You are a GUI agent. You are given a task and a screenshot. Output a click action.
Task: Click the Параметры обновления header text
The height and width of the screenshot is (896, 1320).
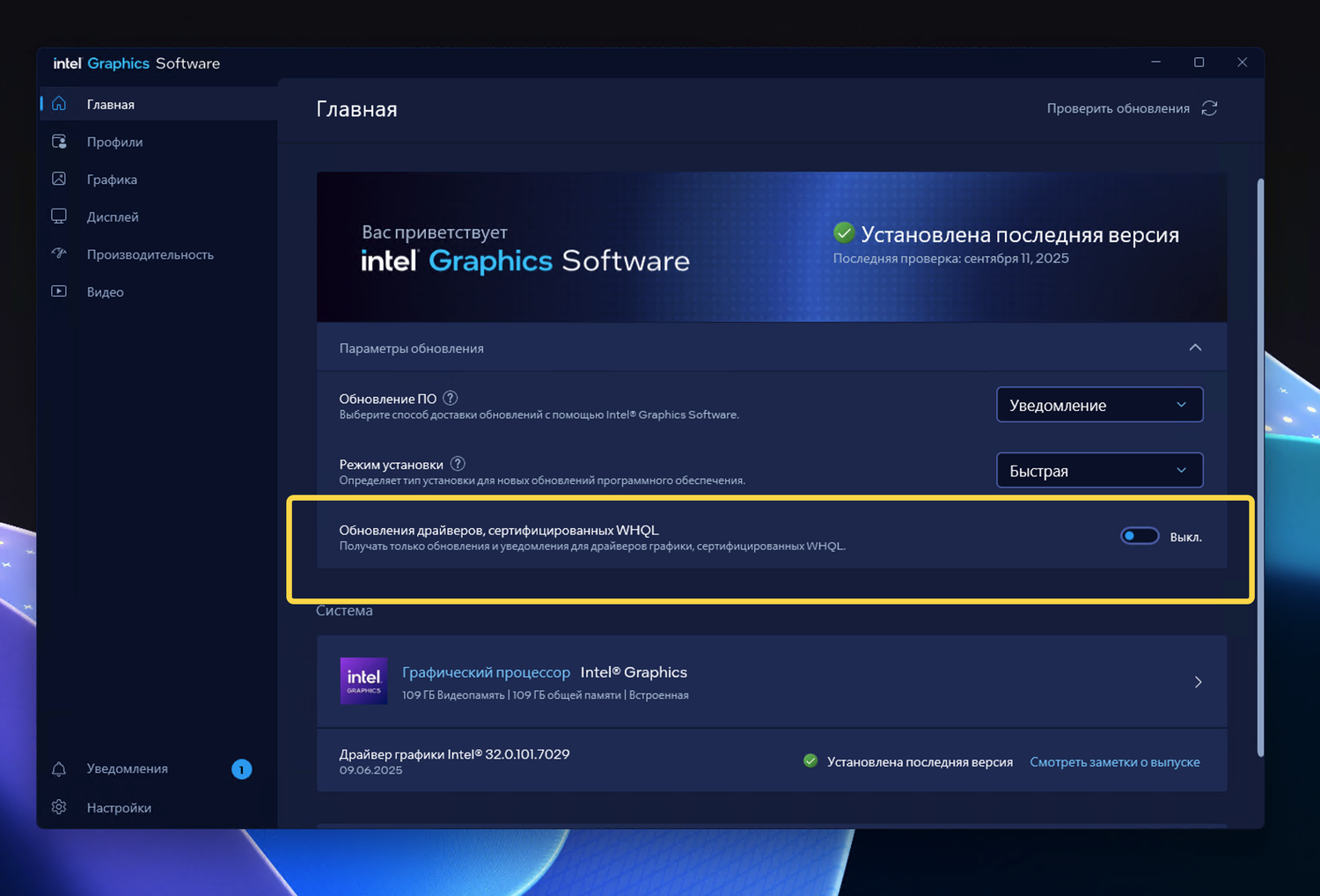point(412,349)
